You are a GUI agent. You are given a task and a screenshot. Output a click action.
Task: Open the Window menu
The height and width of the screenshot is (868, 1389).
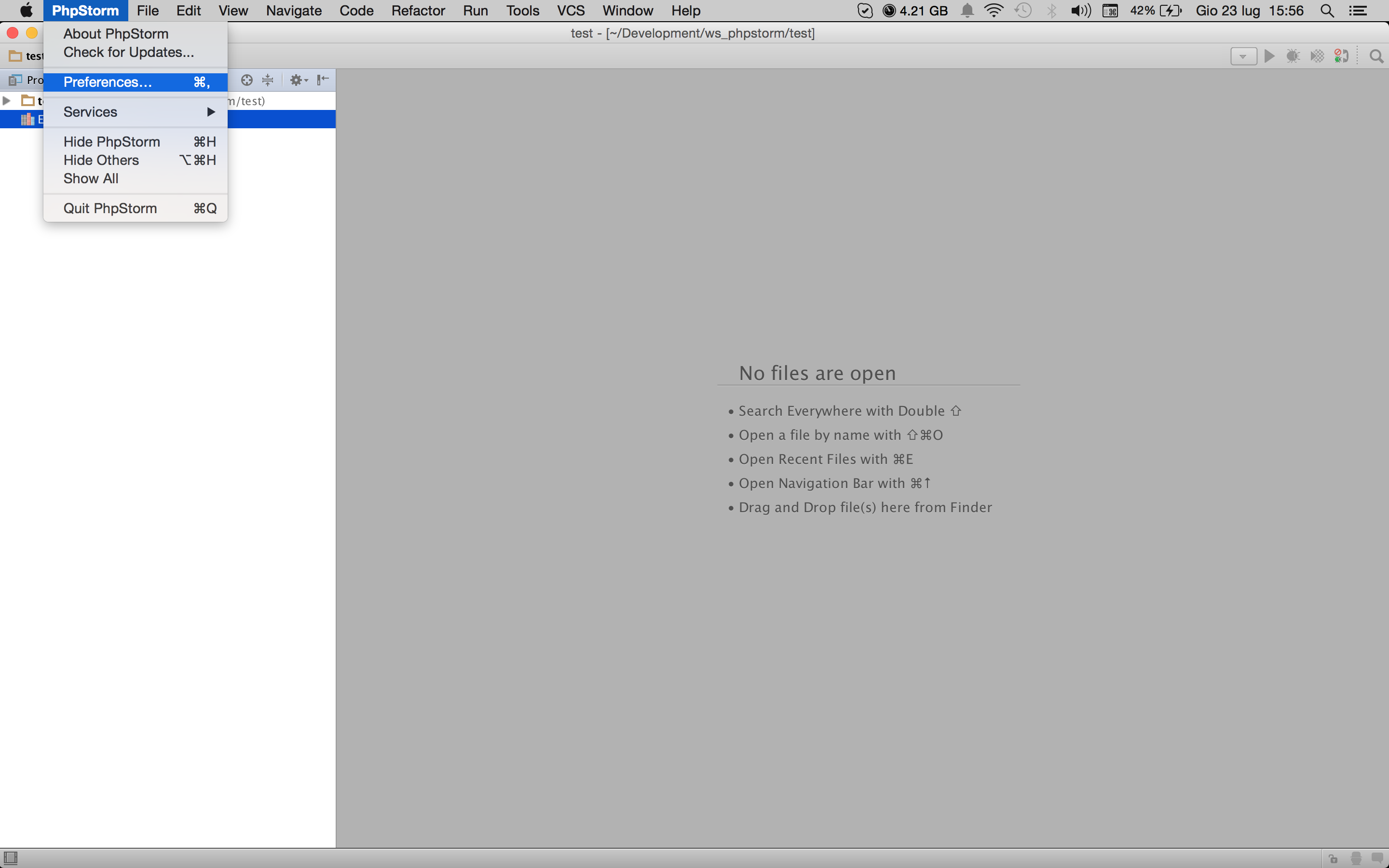[627, 10]
